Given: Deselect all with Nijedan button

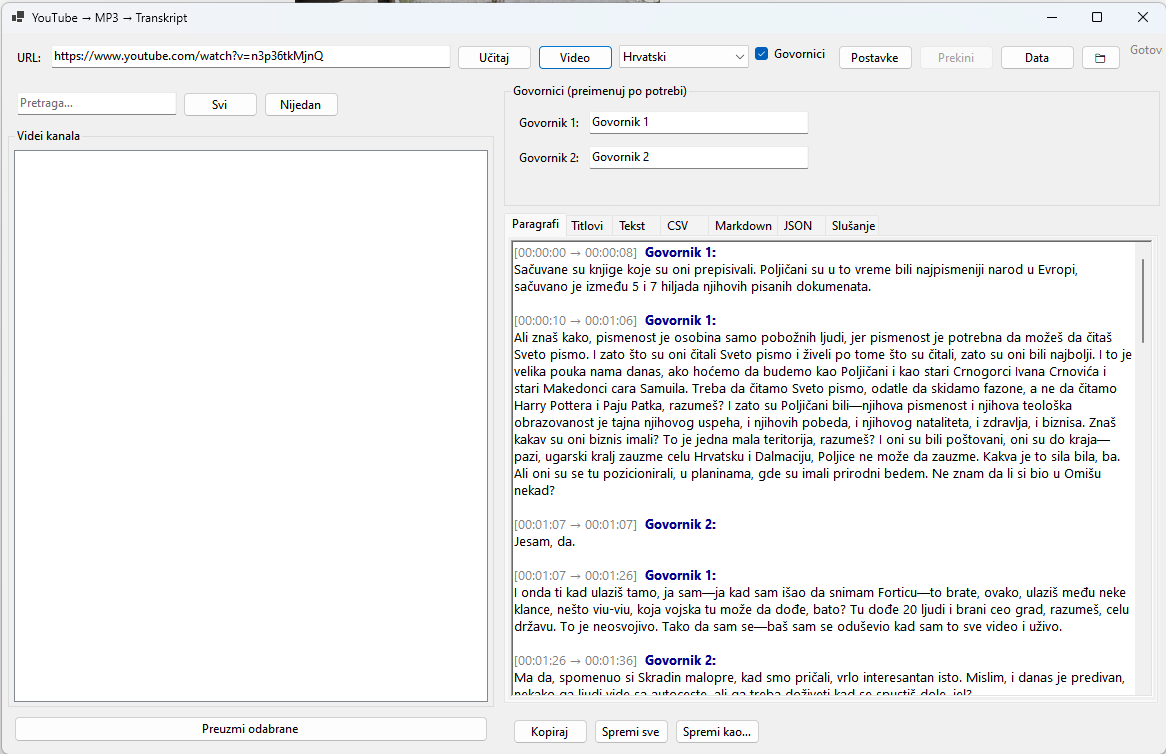Looking at the screenshot, I should point(300,105).
